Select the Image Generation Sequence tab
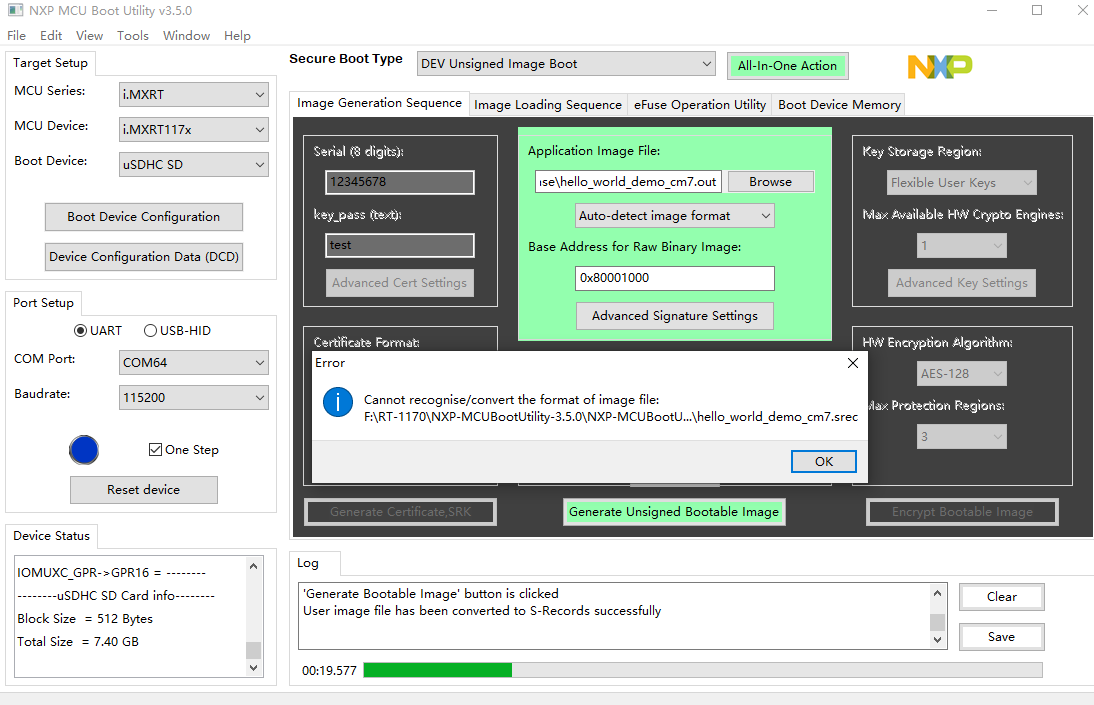Viewport: 1094px width, 705px height. (380, 103)
